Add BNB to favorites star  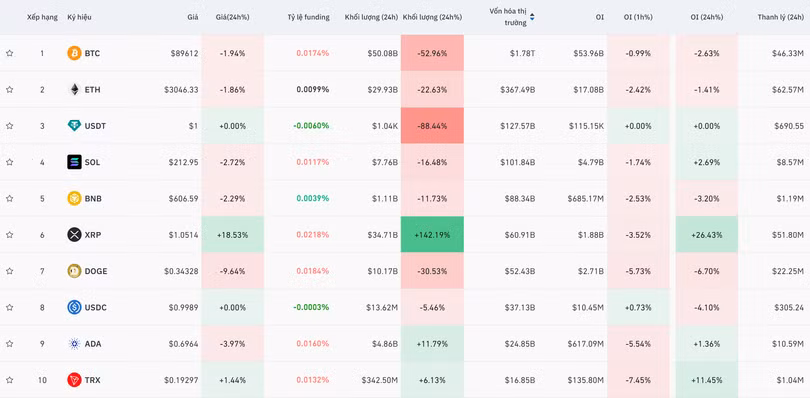[x=10, y=198]
